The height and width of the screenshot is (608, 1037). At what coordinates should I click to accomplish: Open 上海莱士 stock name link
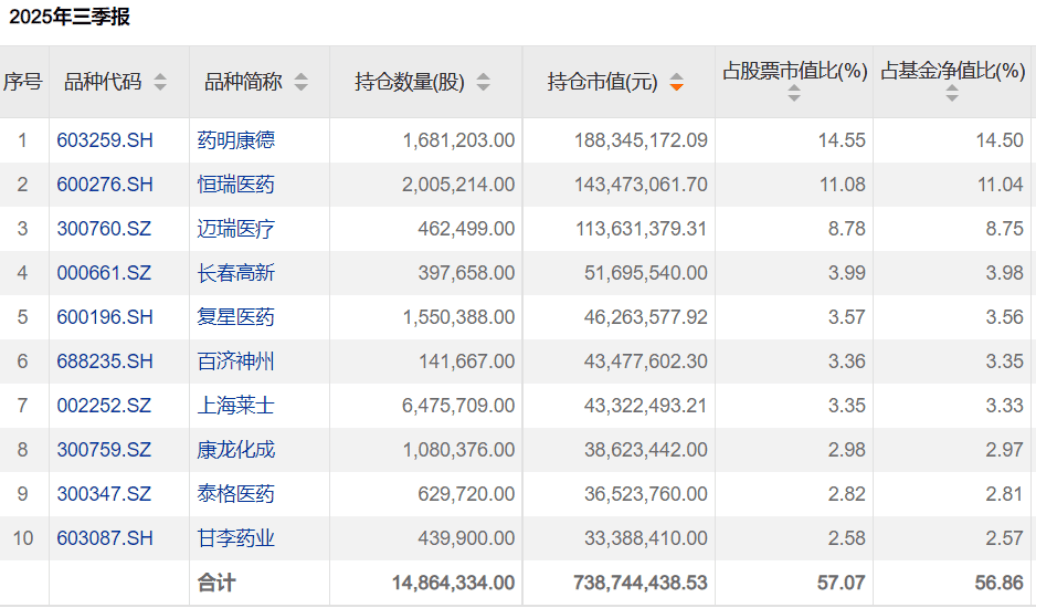(235, 406)
